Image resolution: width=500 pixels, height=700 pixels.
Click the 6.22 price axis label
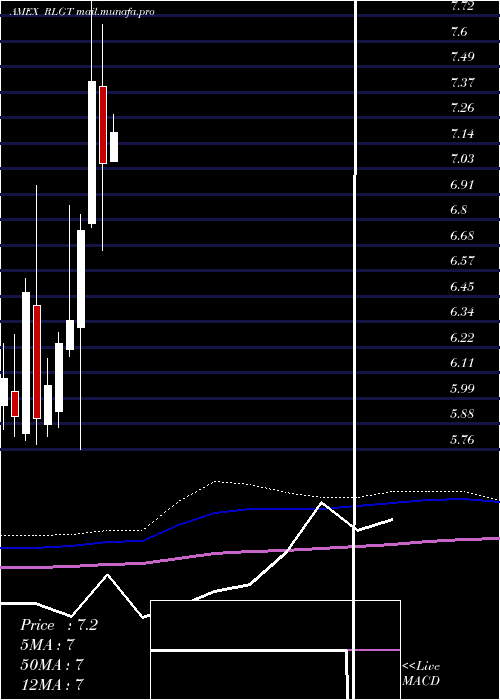click(x=462, y=338)
